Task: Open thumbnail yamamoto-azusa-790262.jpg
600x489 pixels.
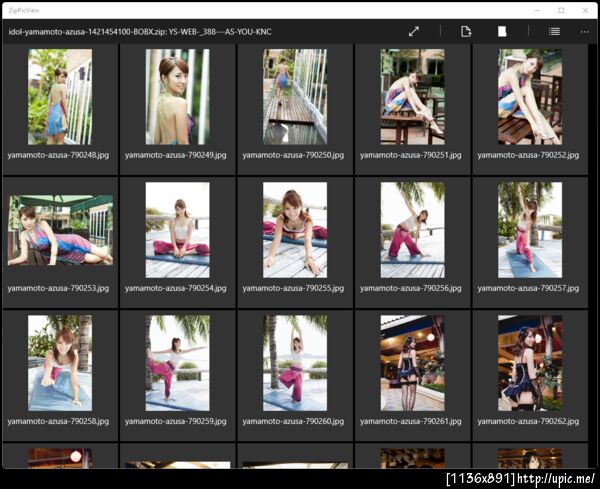Action: 530,363
